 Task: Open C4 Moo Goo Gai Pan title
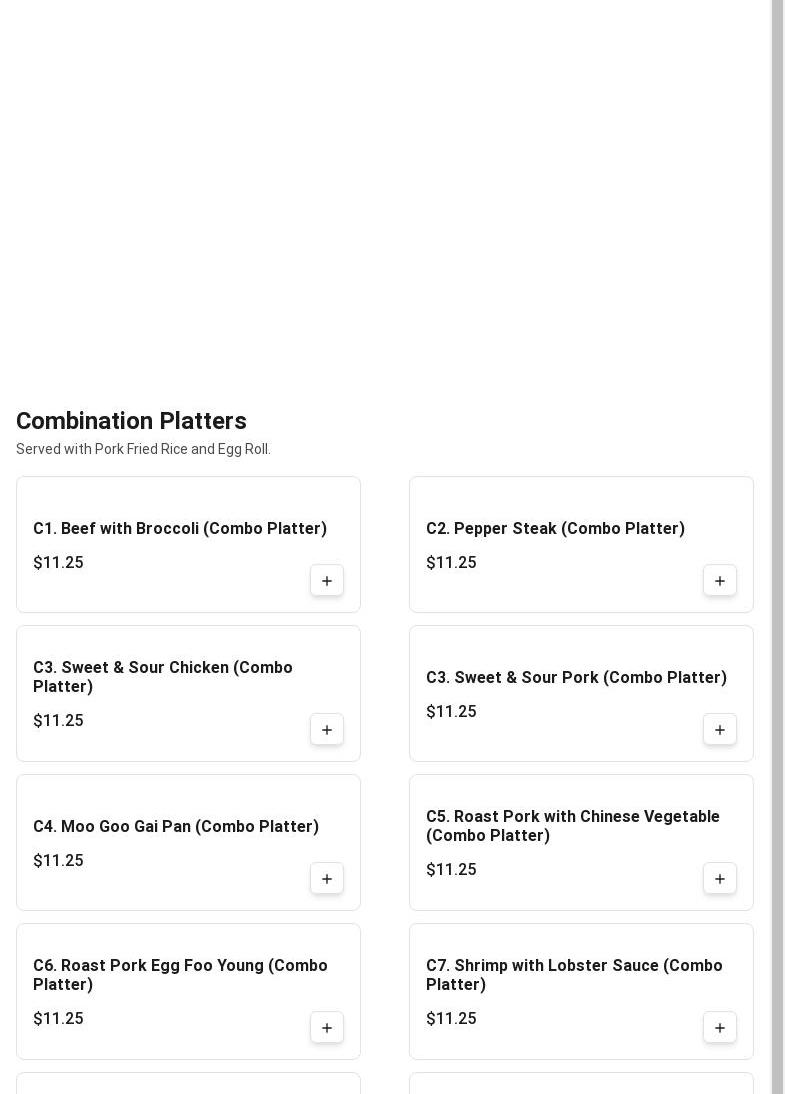(176, 826)
